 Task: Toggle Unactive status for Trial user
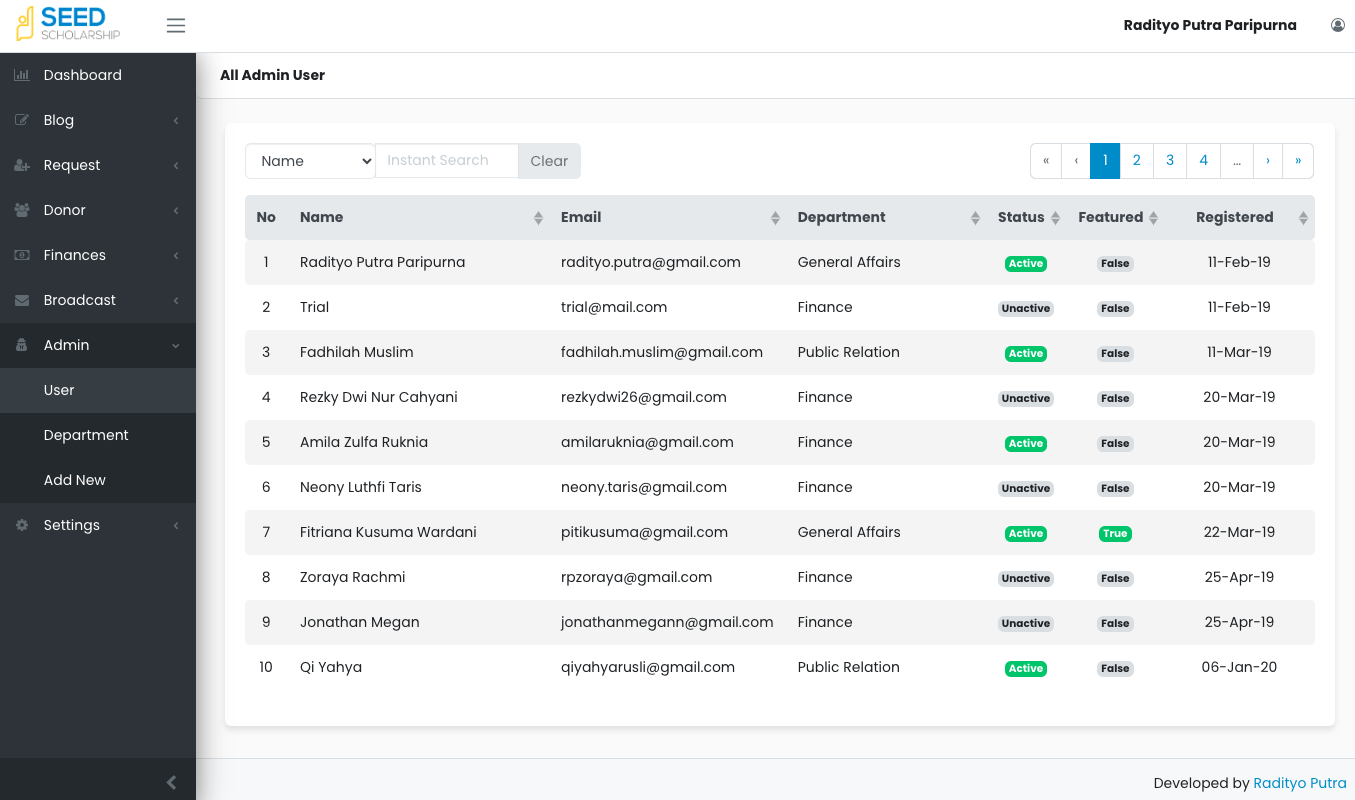(1026, 309)
